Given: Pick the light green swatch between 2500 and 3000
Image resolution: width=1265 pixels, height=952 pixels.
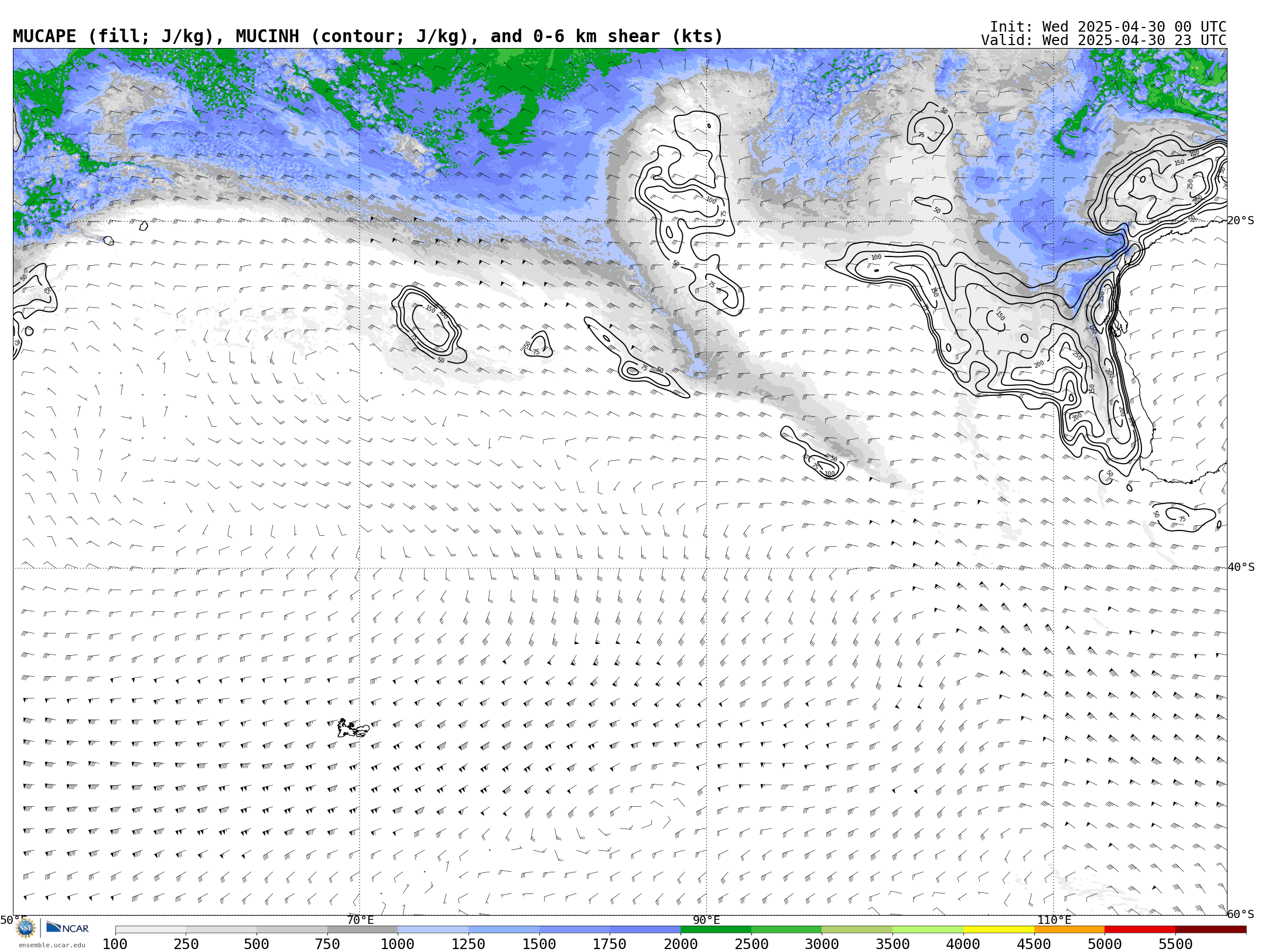Looking at the screenshot, I should (x=787, y=930).
